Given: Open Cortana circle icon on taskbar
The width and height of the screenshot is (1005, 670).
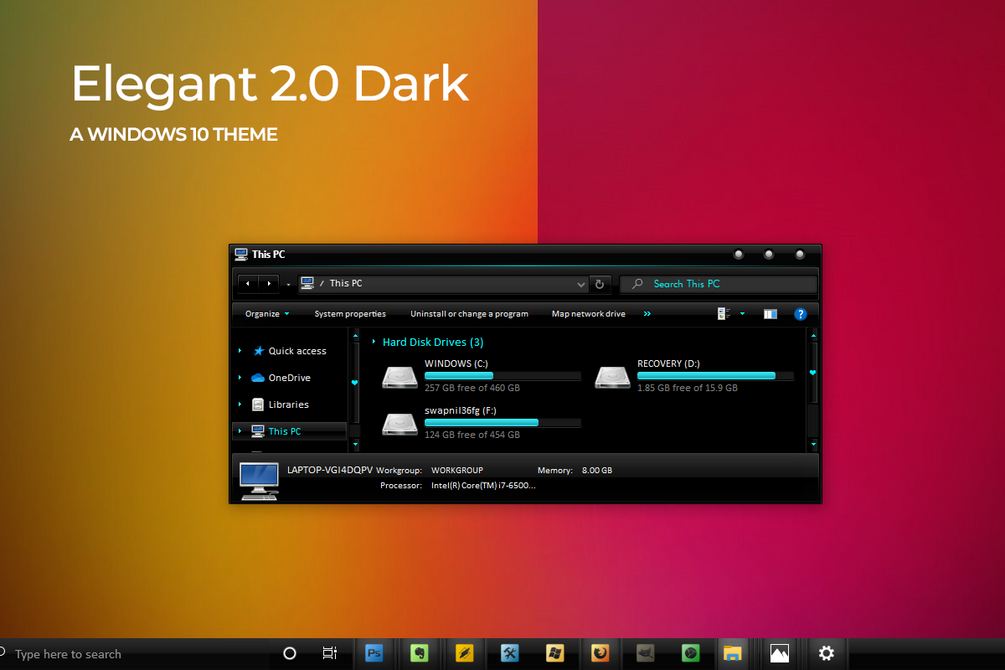Looking at the screenshot, I should (x=290, y=653).
